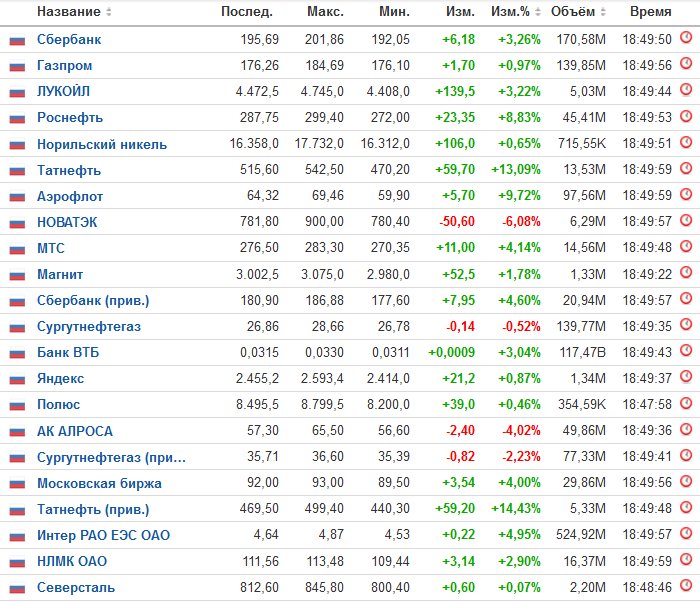Image resolution: width=700 pixels, height=603 pixels.
Task: Open the Интер РАО ЕЭС ОАО link
Action: tap(104, 535)
